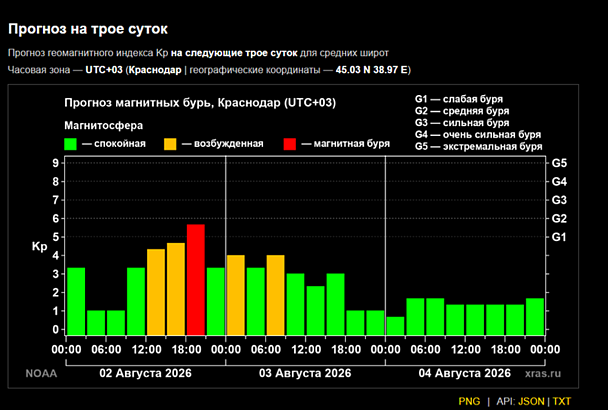Click the NOAA source label

pos(41,374)
